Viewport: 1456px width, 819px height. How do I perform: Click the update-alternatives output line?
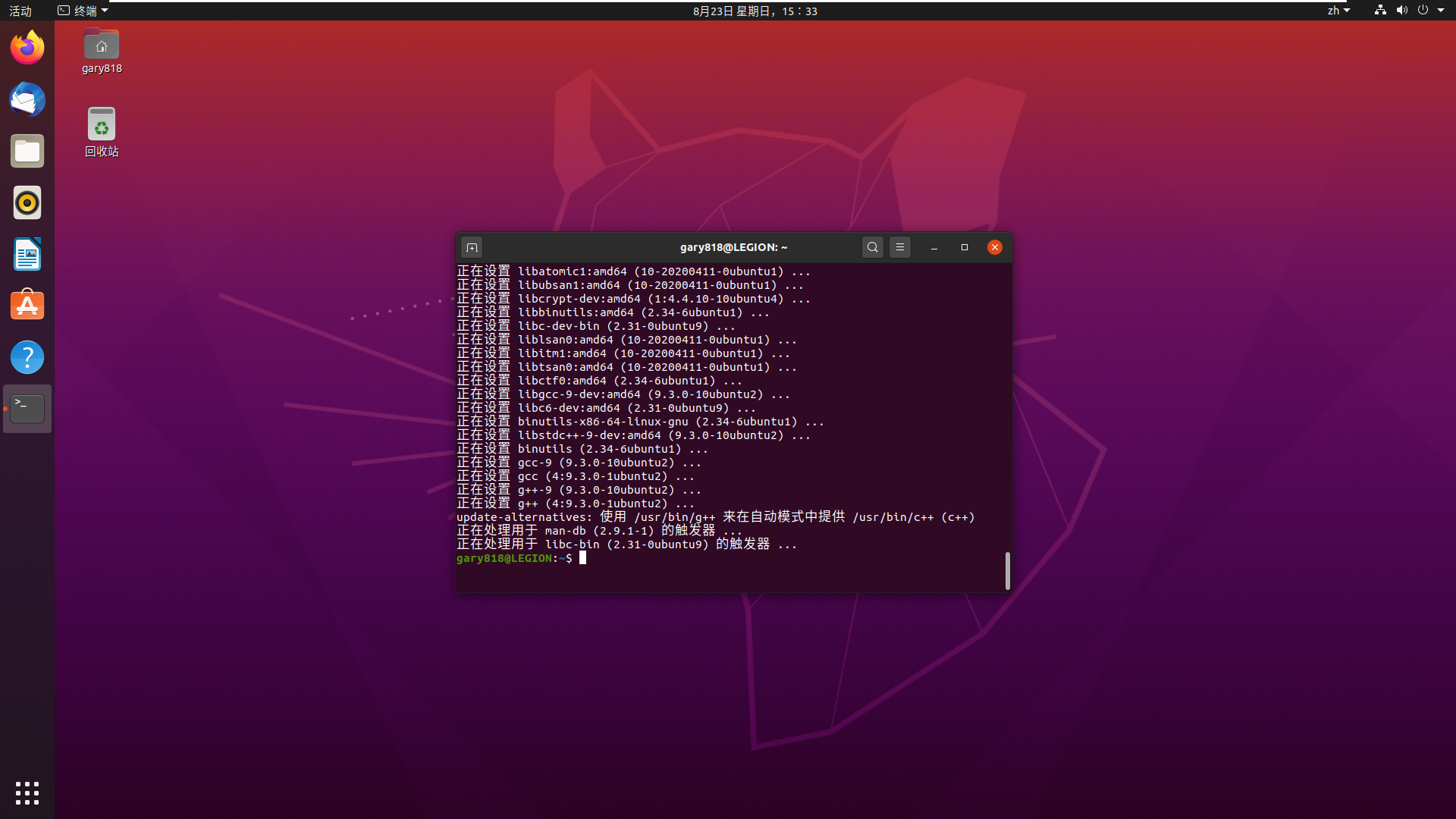pos(715,517)
